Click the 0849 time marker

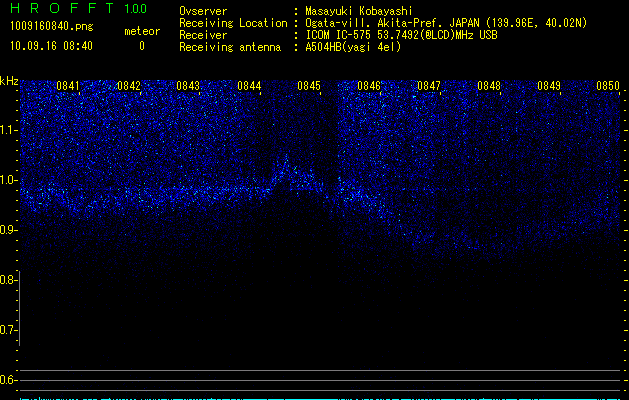pos(549,86)
